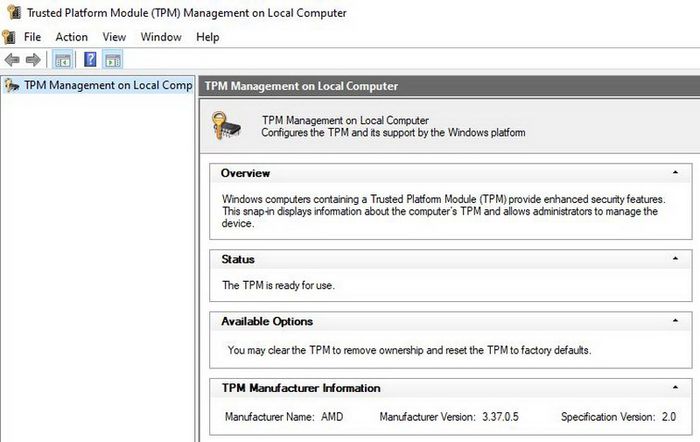Collapse the Status section
The image size is (700, 442).
675,259
